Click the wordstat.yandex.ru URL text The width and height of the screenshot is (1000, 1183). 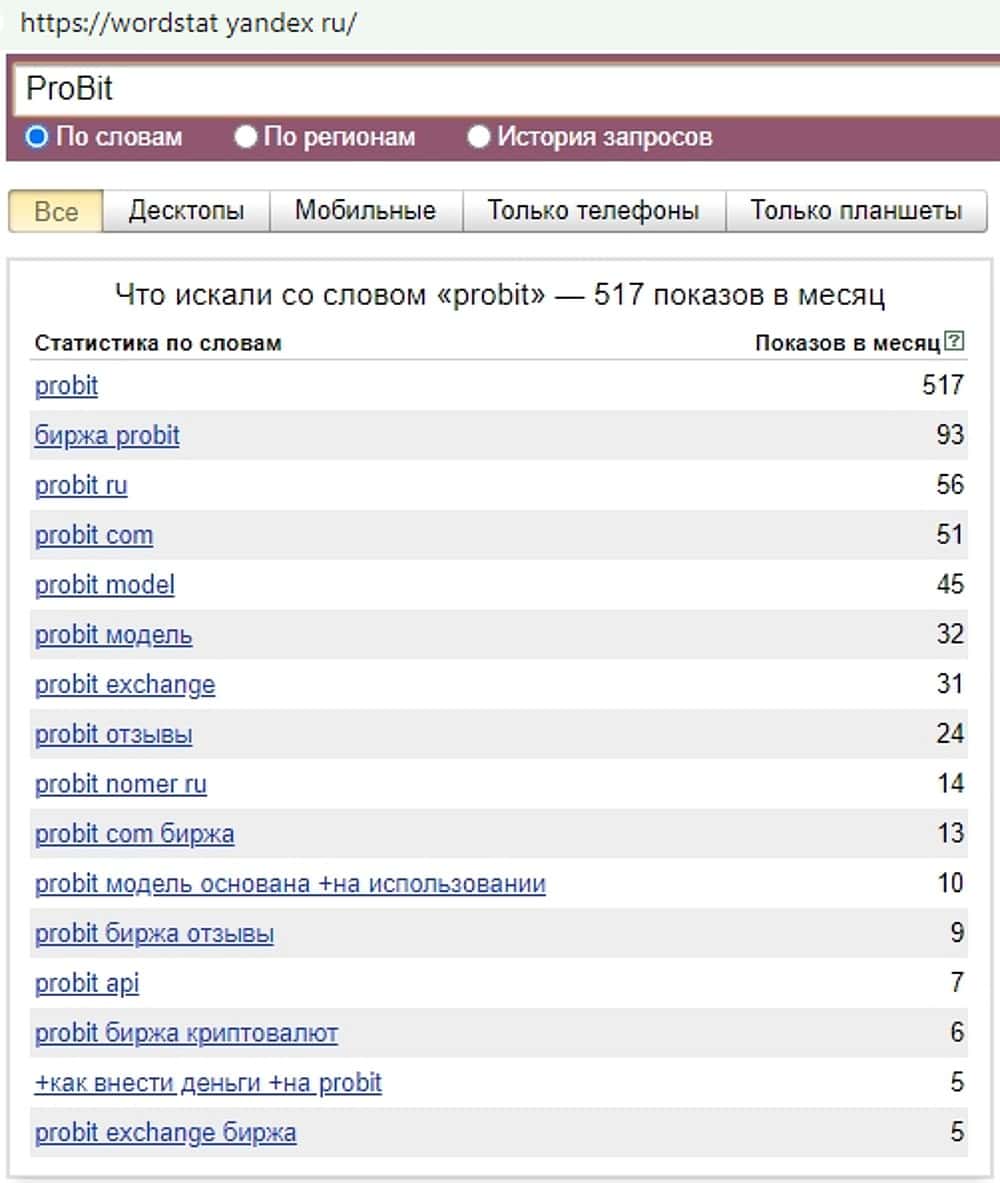pyautogui.click(x=188, y=23)
